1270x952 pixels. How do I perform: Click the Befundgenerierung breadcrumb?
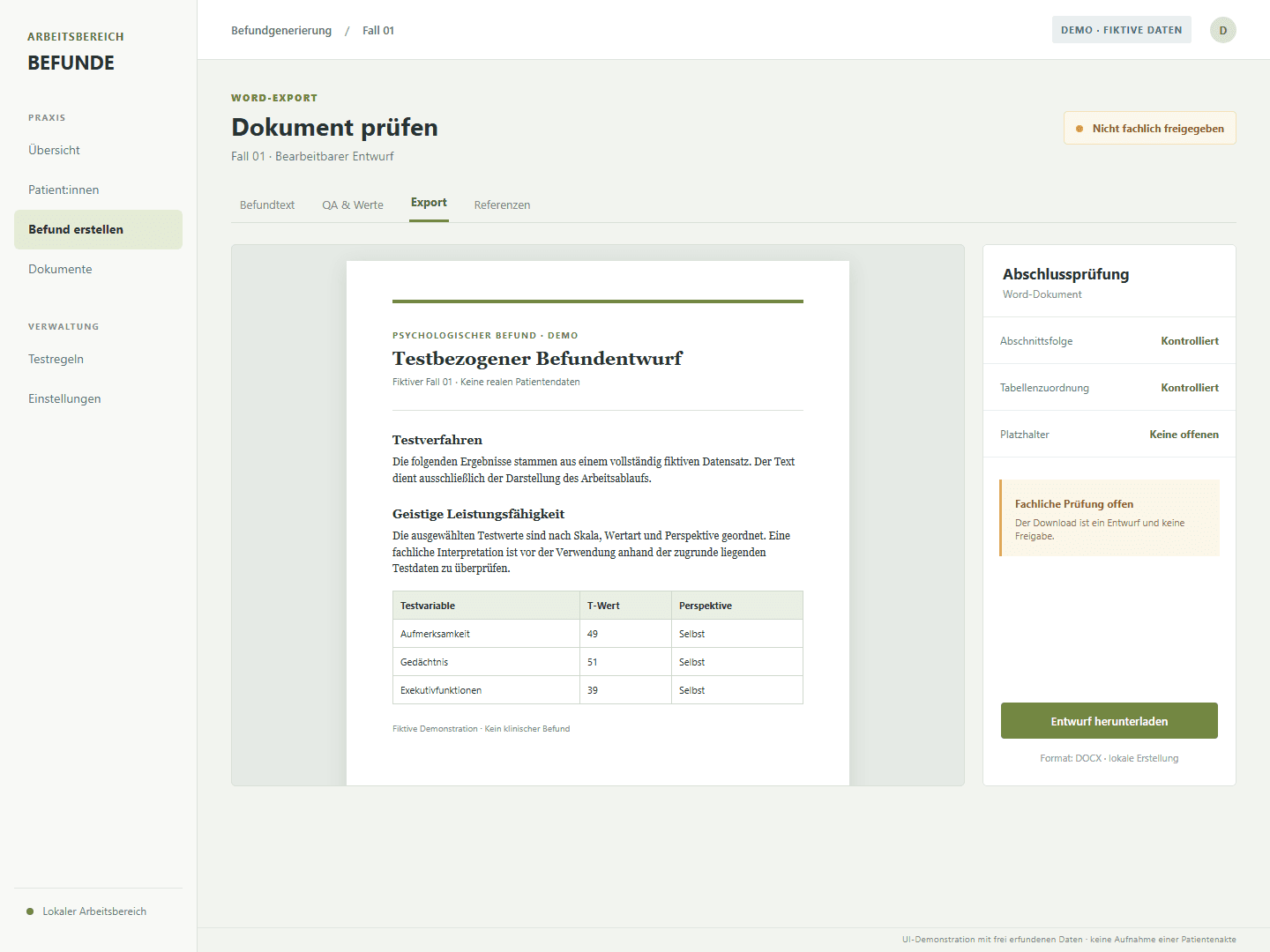point(281,30)
